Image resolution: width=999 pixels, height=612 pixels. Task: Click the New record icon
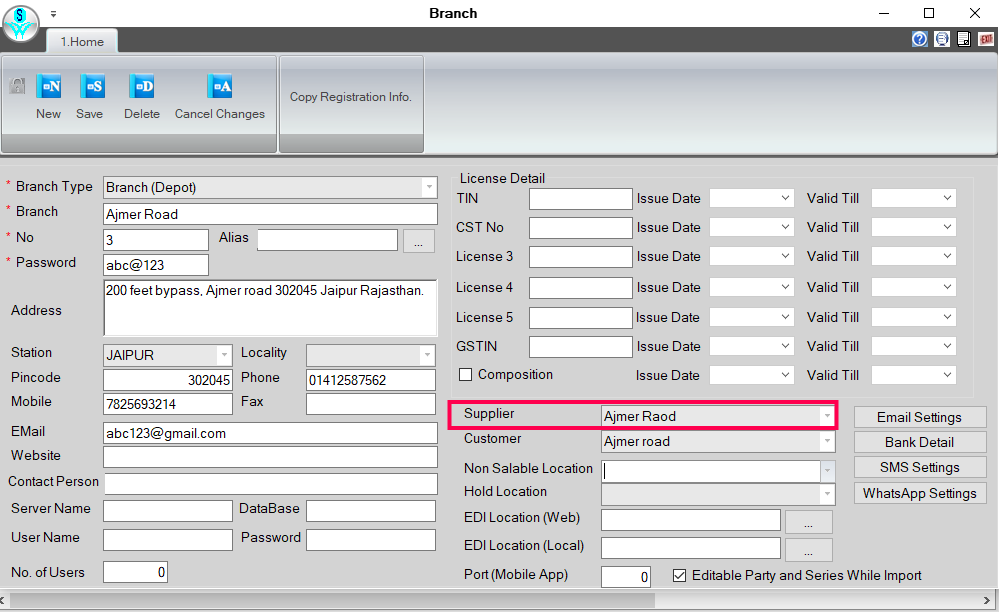pyautogui.click(x=48, y=87)
